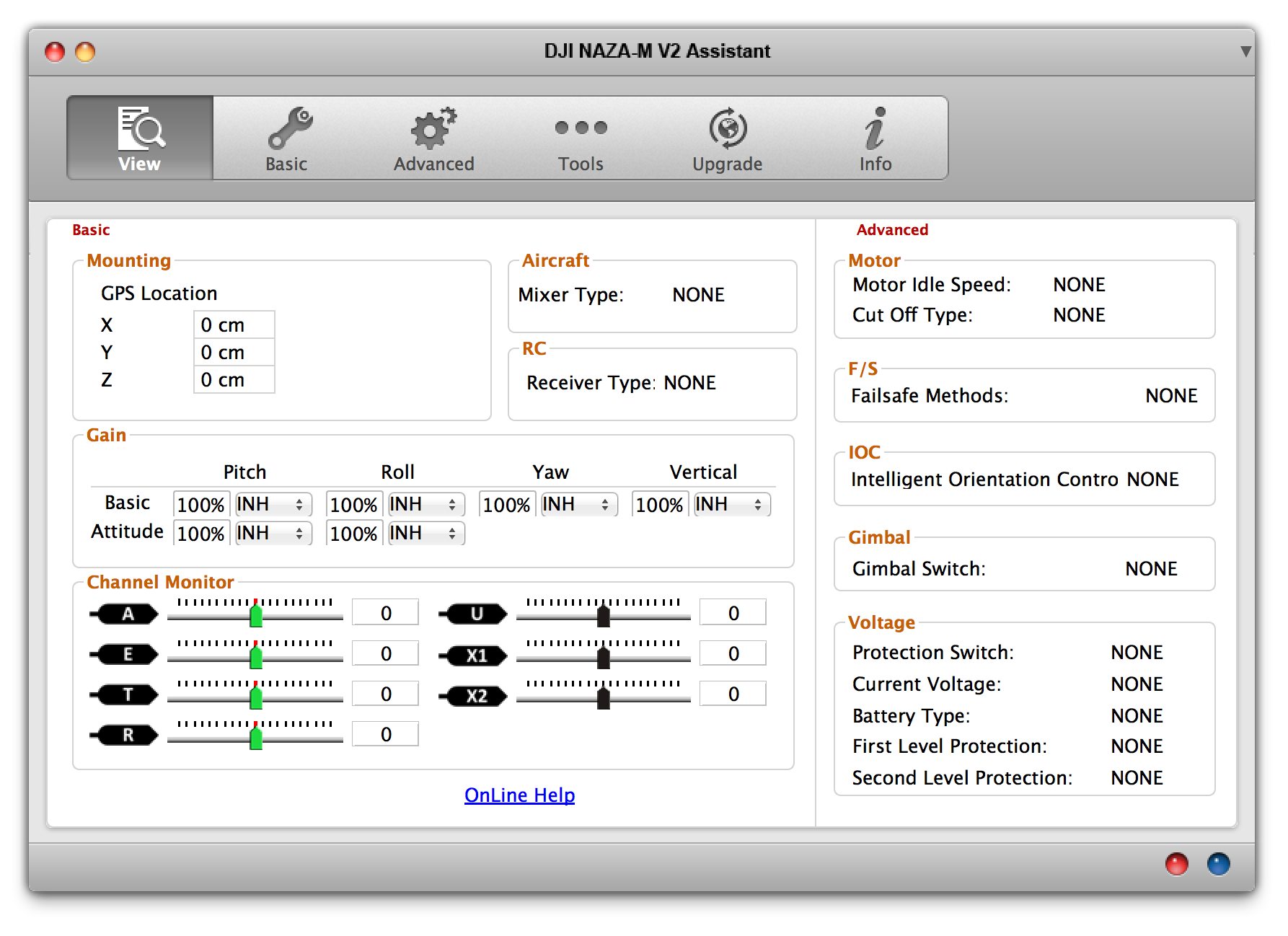Switch to the Advanced tab label
This screenshot has height=936, width=1288.
[433, 164]
